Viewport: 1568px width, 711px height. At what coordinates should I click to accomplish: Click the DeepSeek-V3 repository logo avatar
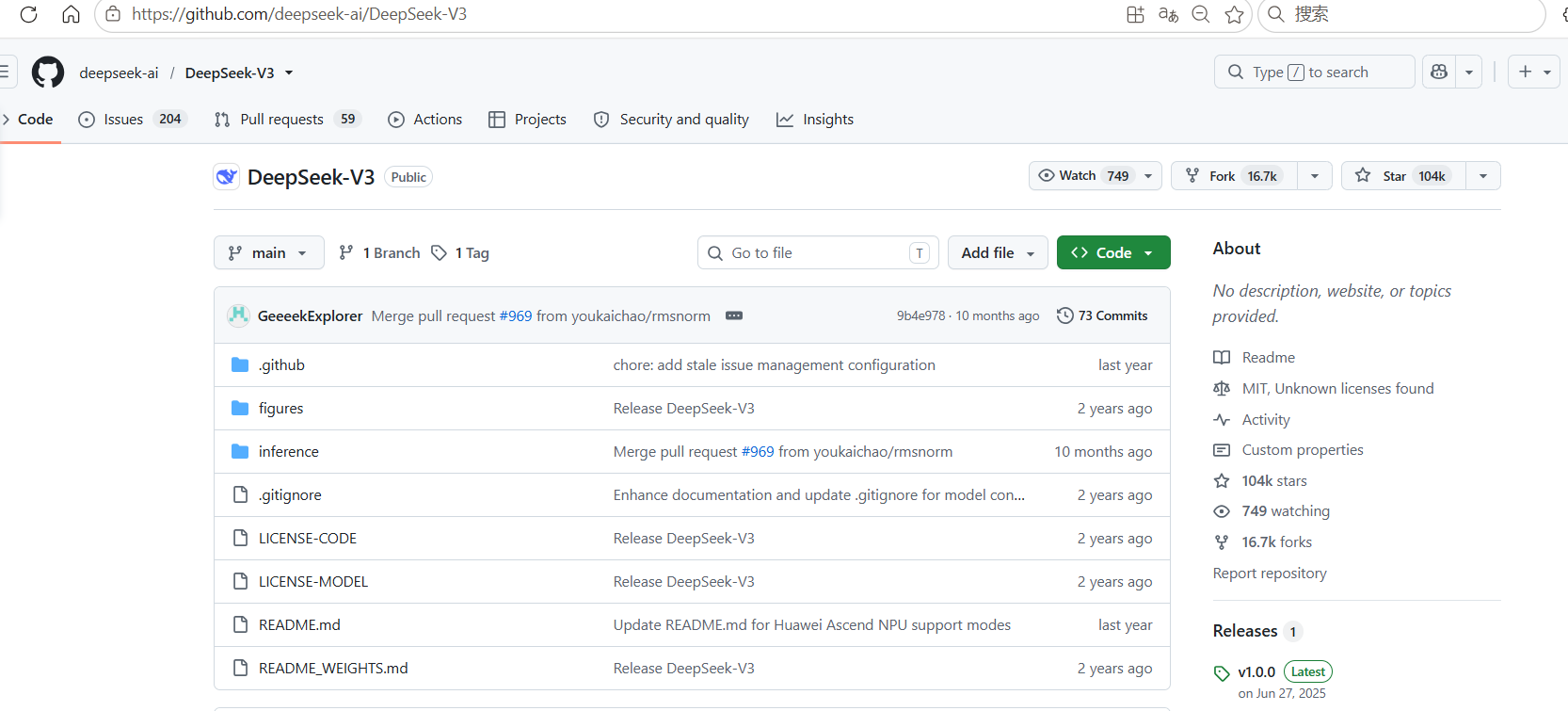click(x=226, y=176)
